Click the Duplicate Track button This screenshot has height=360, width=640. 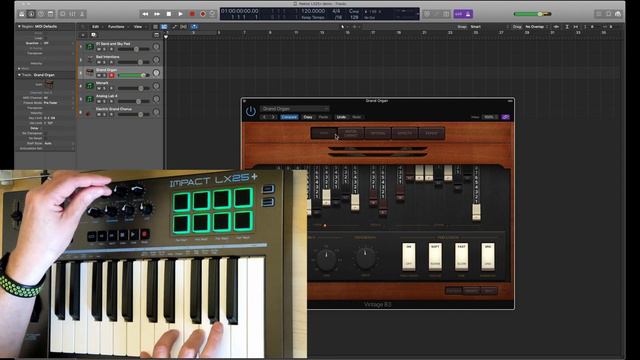pyautogui.click(x=93, y=35)
